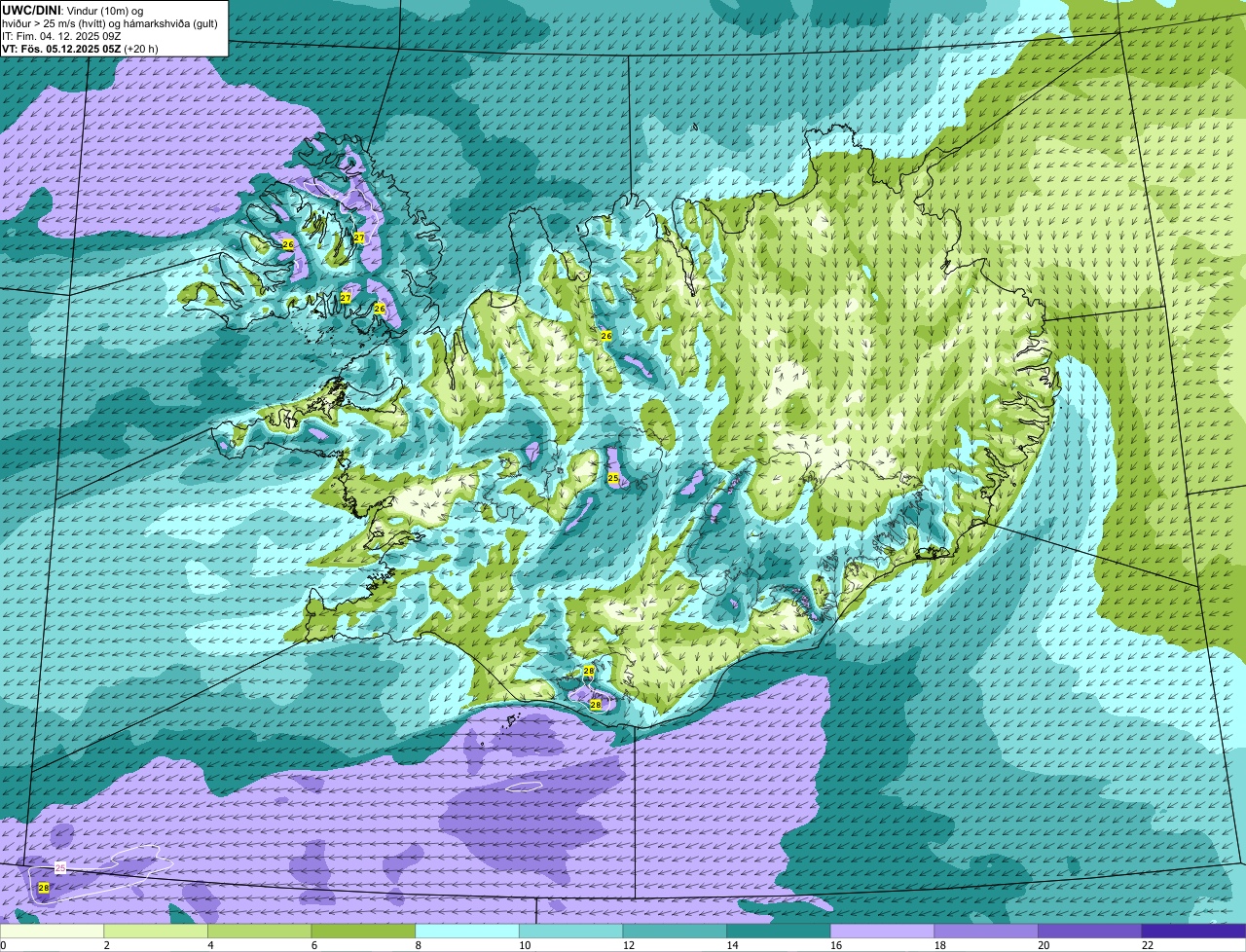Viewport: 1246px width, 952px height.
Task: Click the 14–16 m/s dark teal legend swatch
Action: click(779, 931)
